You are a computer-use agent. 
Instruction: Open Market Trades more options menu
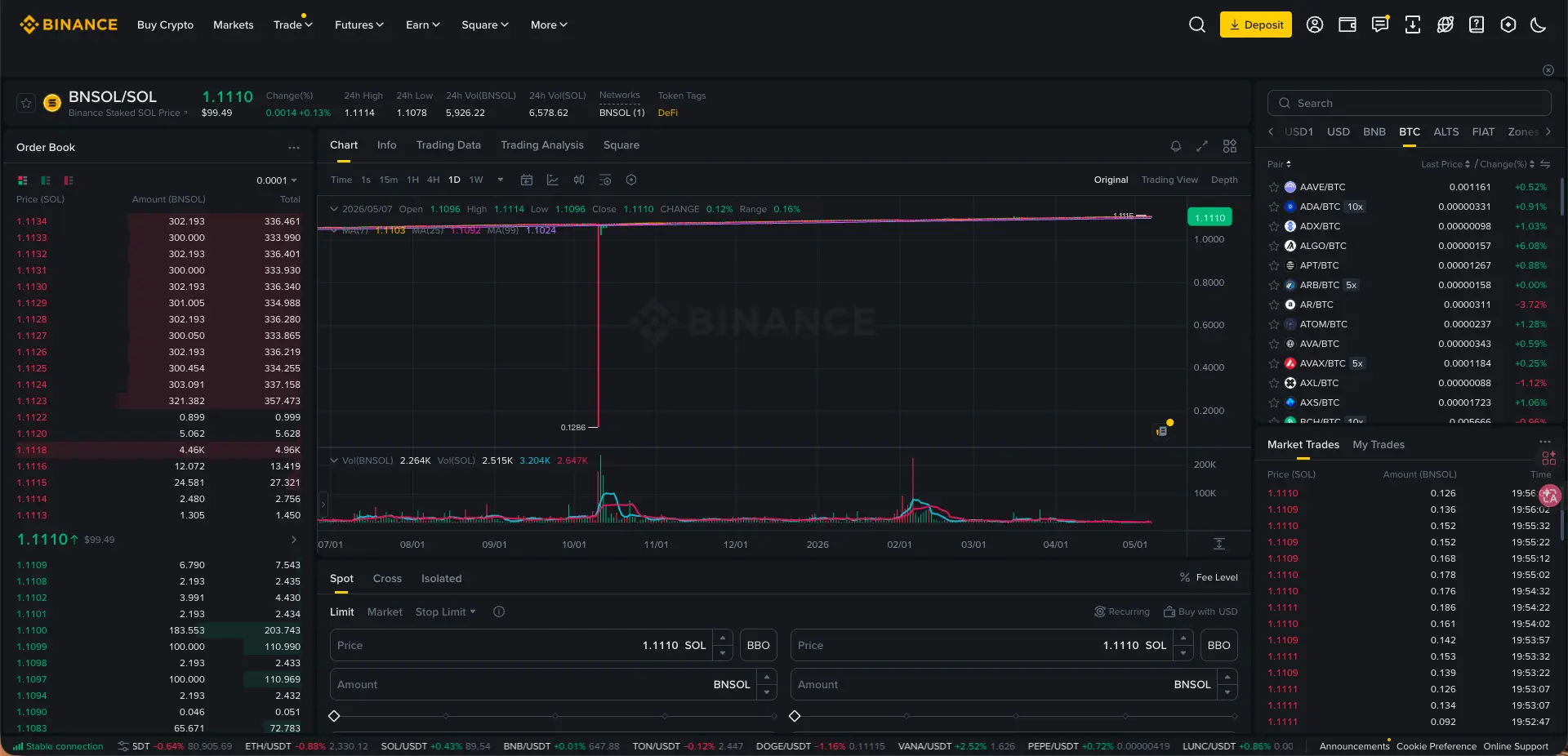pyautogui.click(x=1545, y=442)
